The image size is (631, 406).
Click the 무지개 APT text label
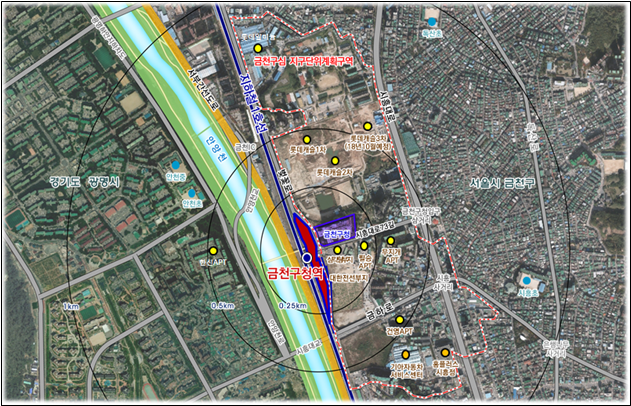click(392, 256)
